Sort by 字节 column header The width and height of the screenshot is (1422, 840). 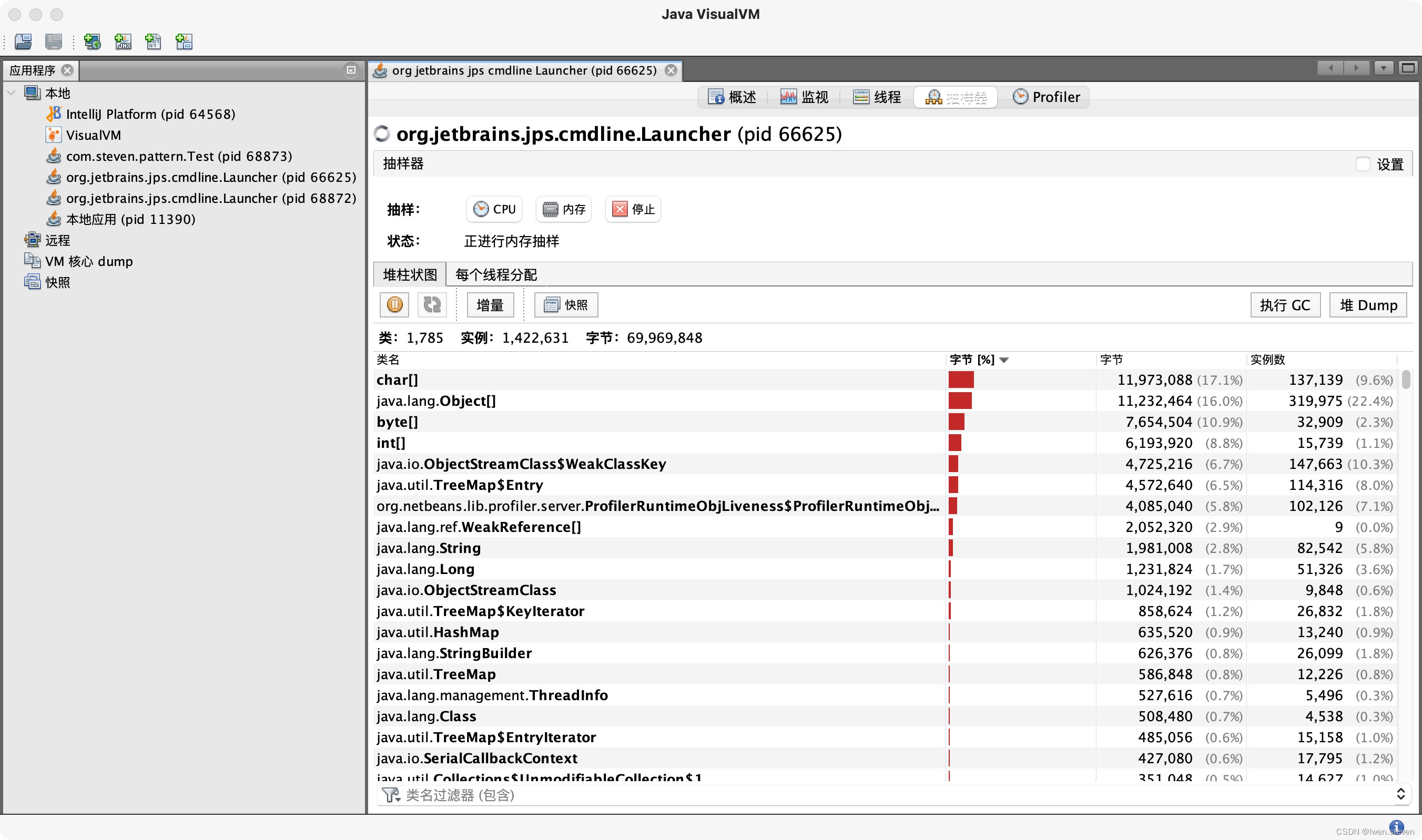pos(1172,360)
